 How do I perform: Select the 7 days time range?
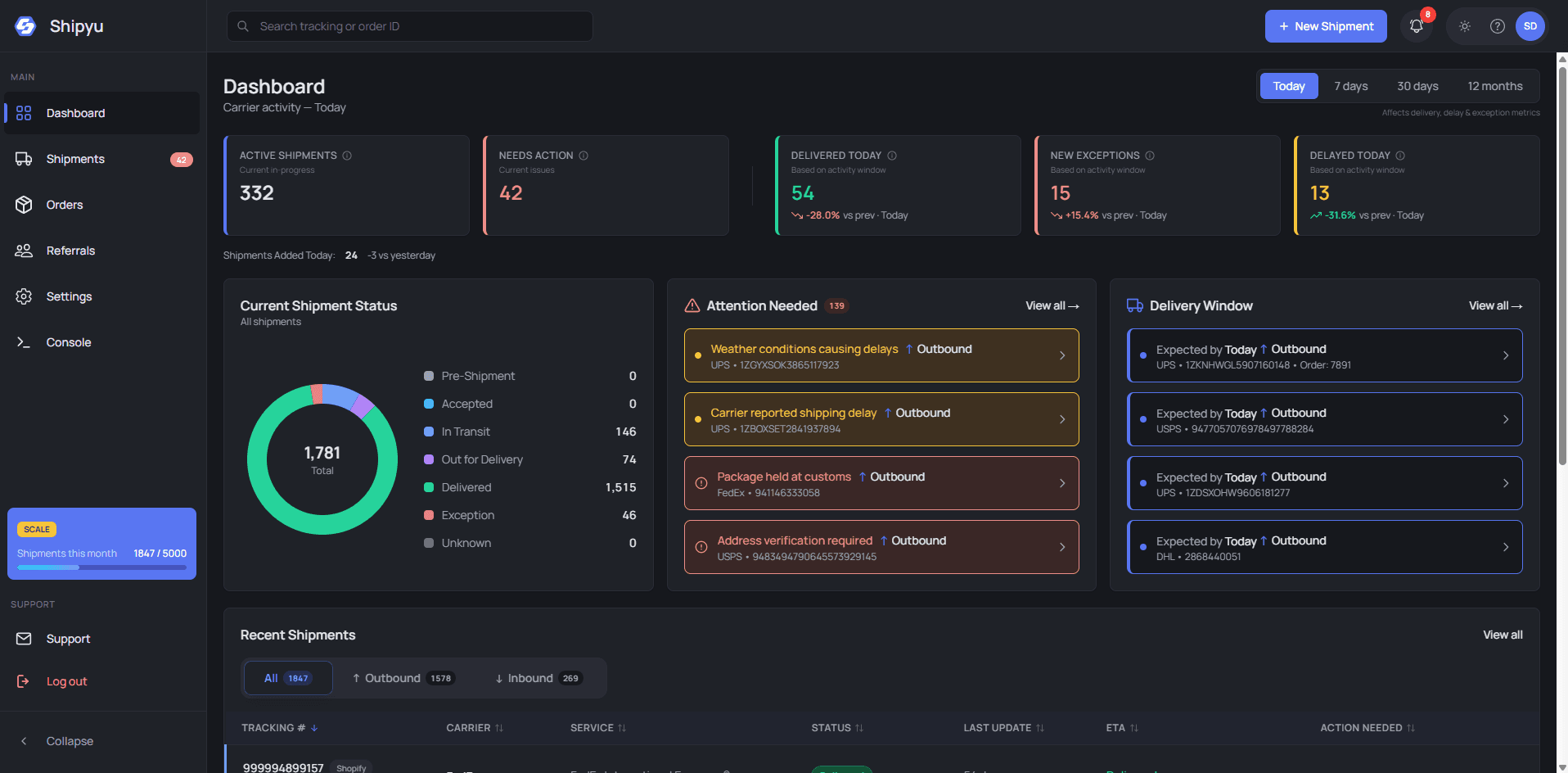(x=1351, y=86)
